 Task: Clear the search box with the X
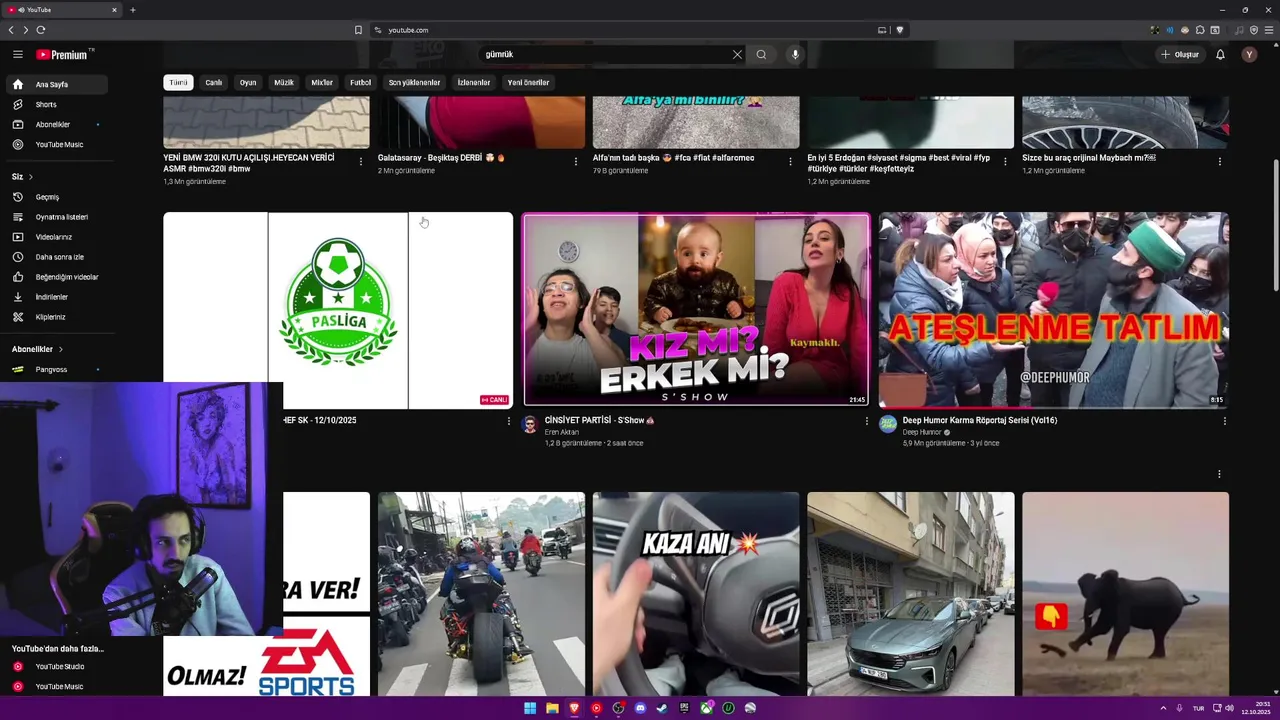(x=737, y=54)
